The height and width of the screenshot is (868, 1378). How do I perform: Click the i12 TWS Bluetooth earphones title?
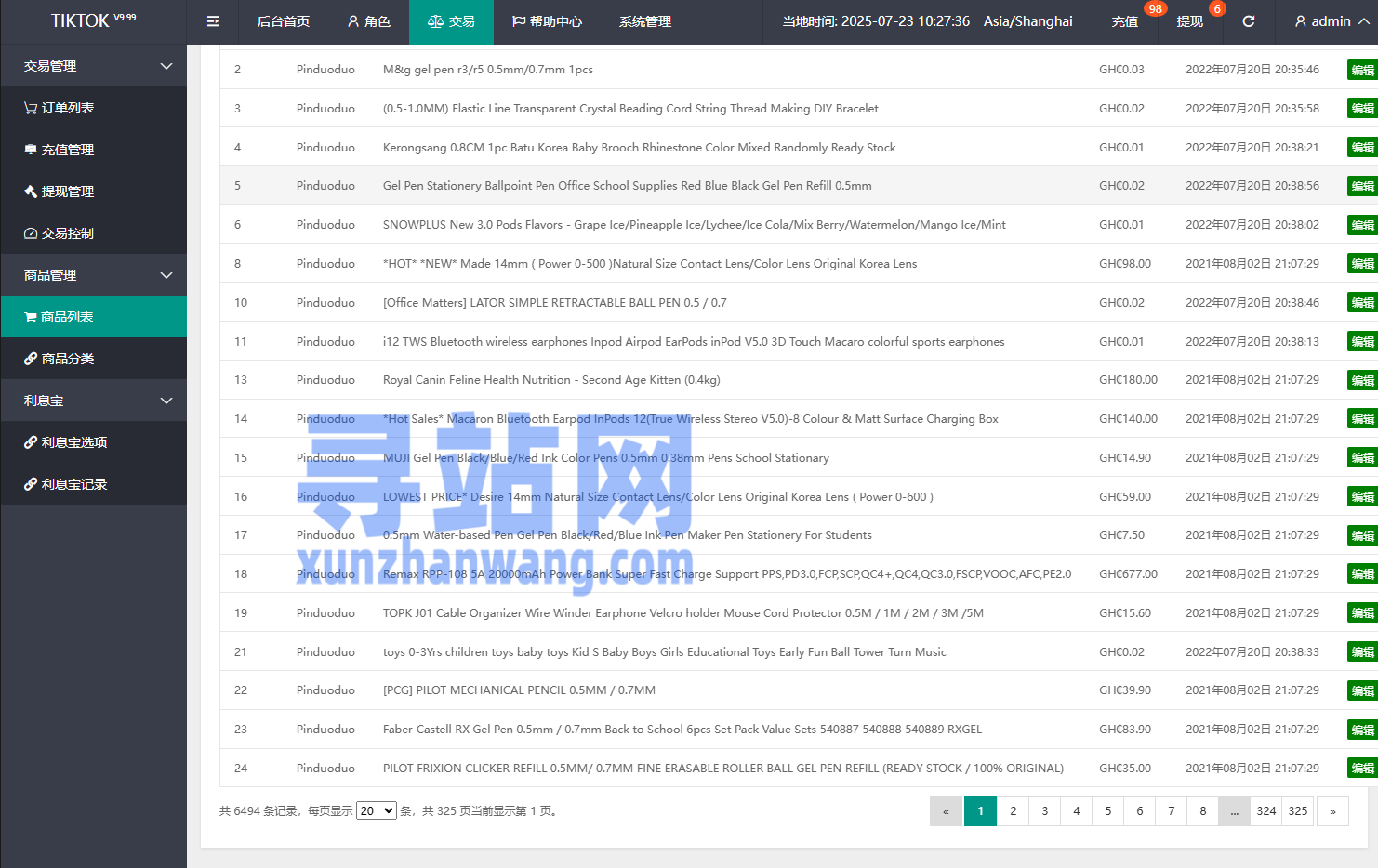click(694, 342)
